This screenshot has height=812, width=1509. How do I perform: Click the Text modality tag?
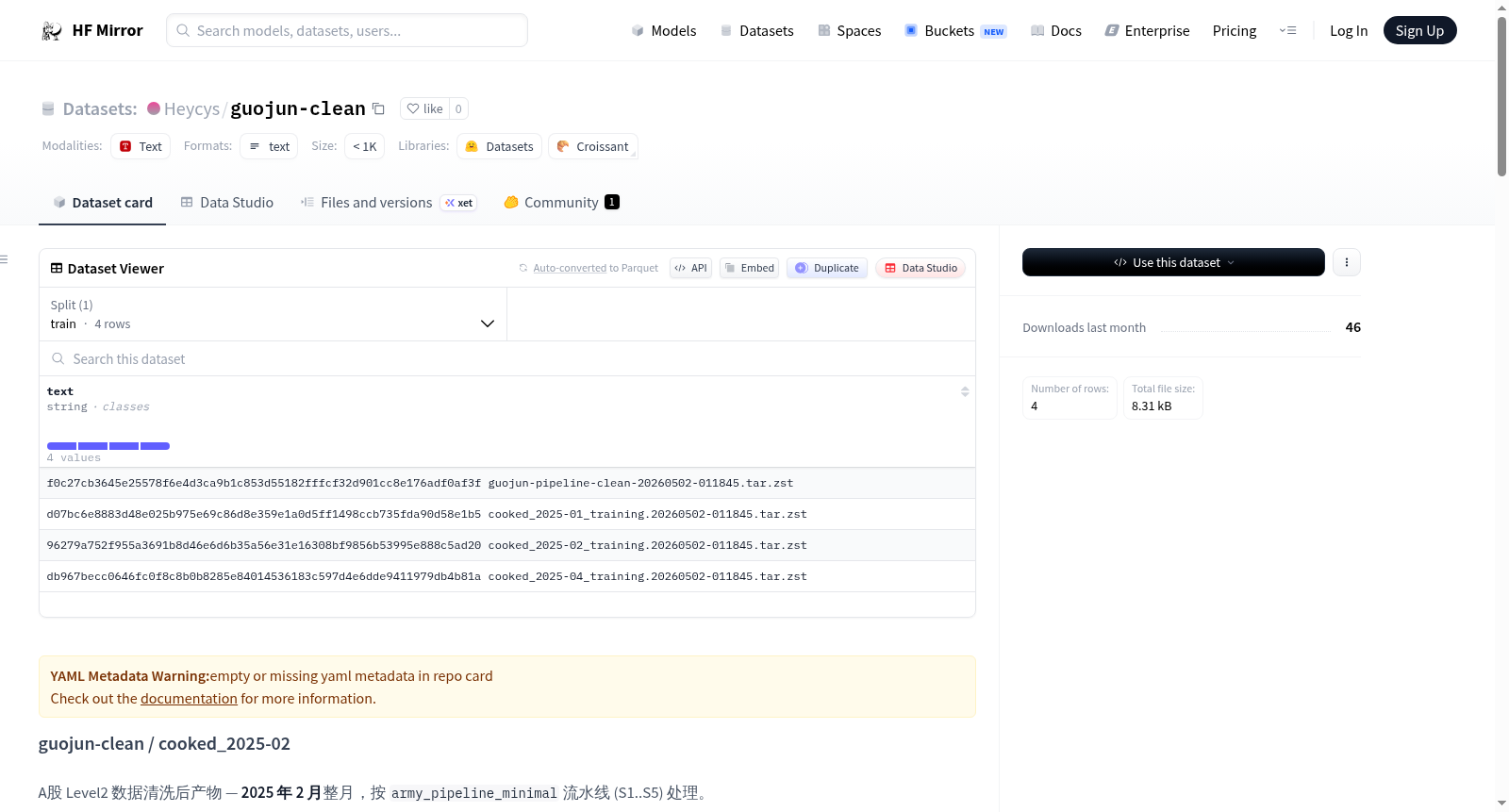[x=141, y=146]
